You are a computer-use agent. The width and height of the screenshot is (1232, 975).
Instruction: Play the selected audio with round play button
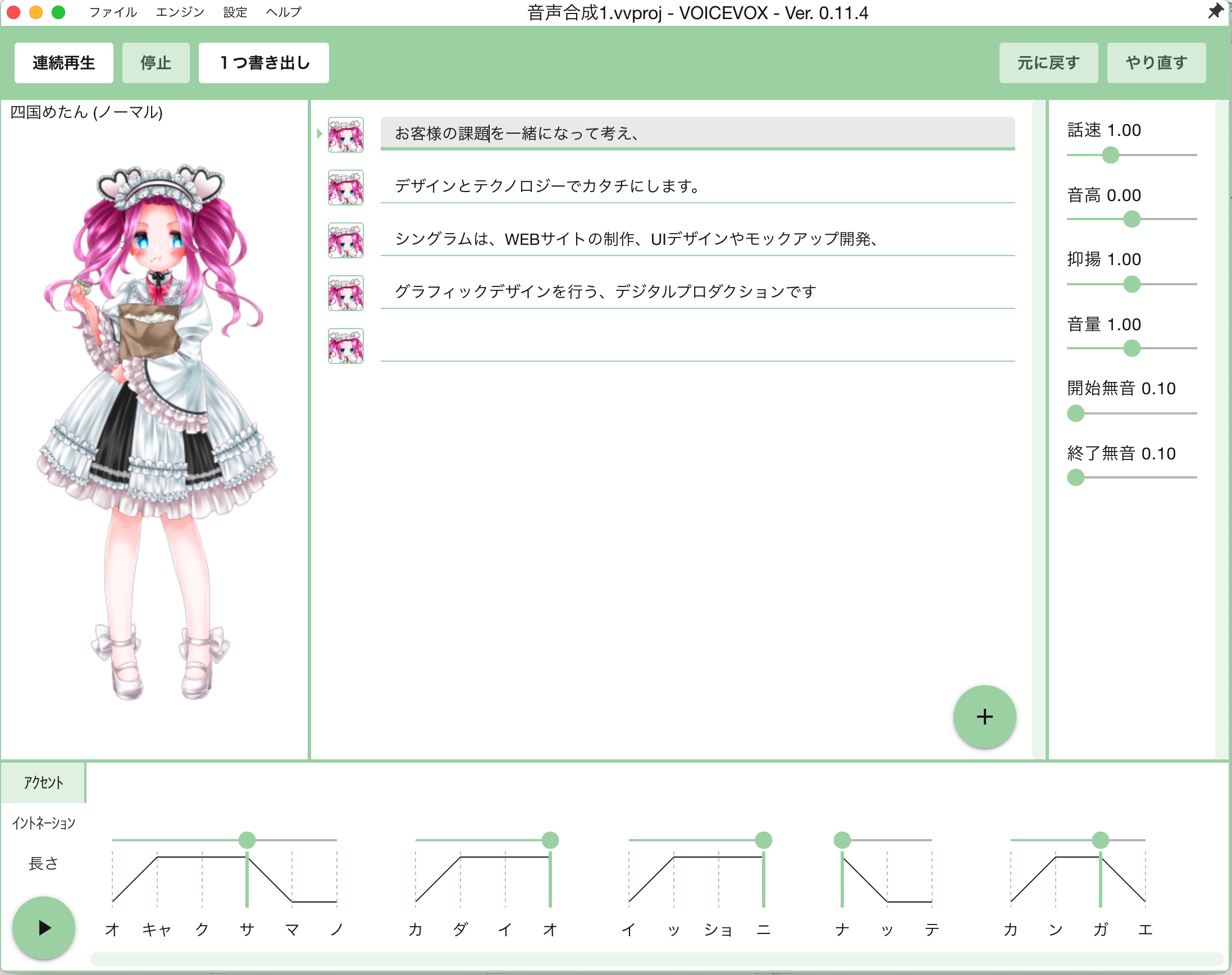(x=44, y=928)
